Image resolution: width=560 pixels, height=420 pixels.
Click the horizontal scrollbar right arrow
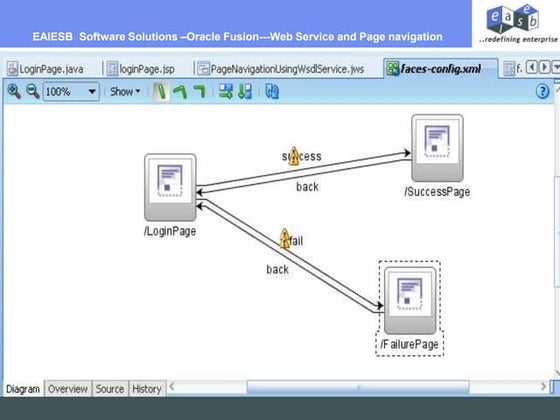(543, 386)
